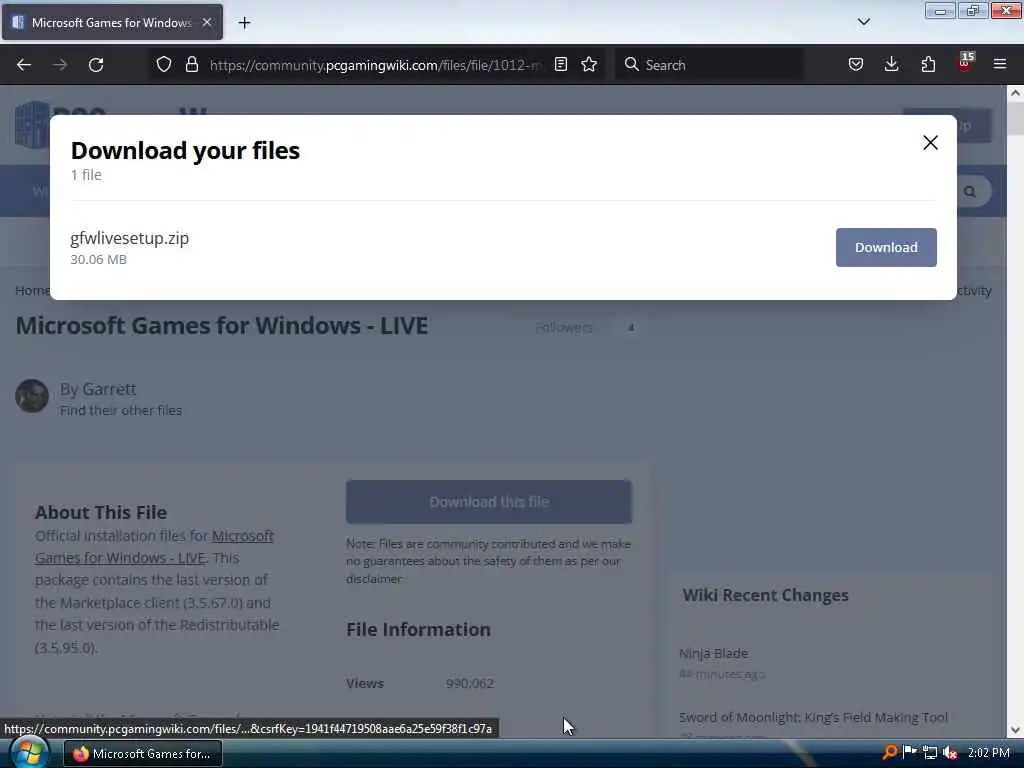The height and width of the screenshot is (768, 1024).
Task: Go back with the browser back arrow
Action: [x=24, y=65]
